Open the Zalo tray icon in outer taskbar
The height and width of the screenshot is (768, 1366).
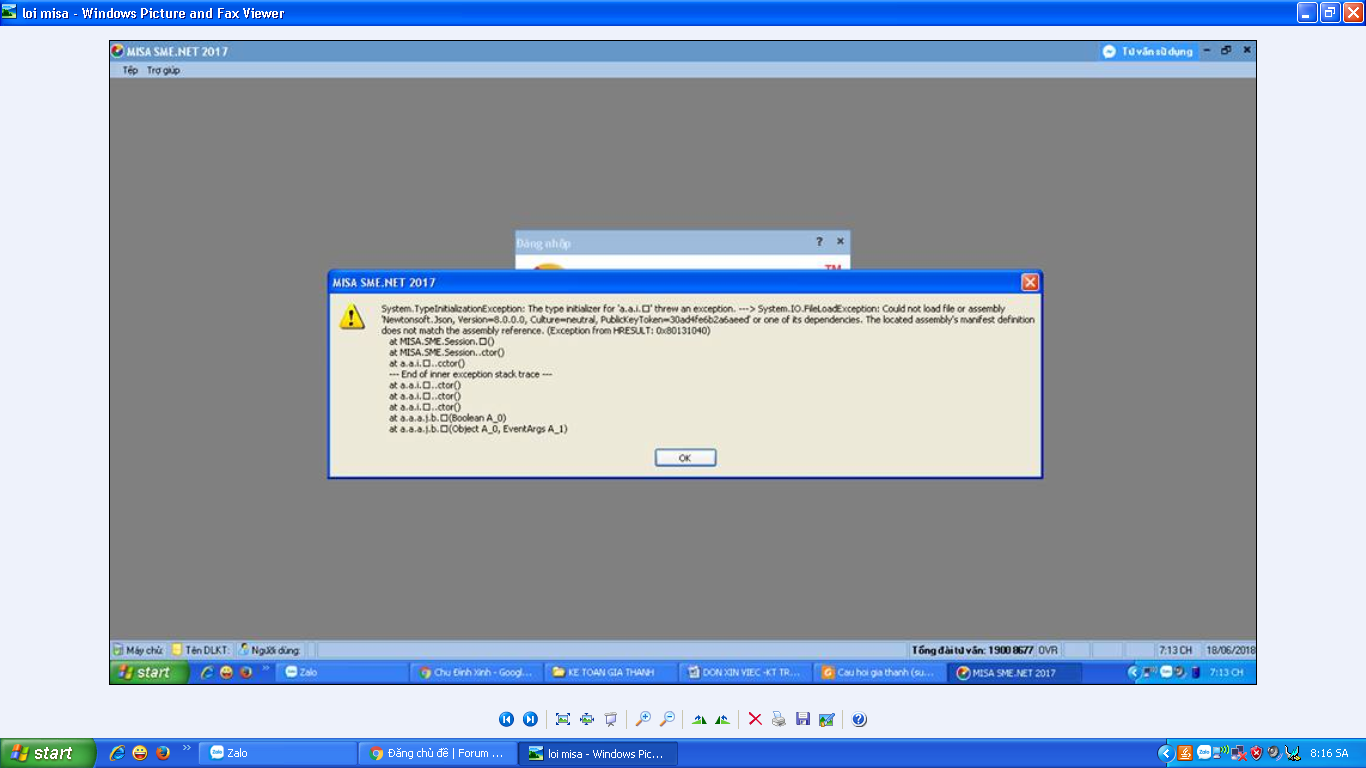pos(1204,753)
